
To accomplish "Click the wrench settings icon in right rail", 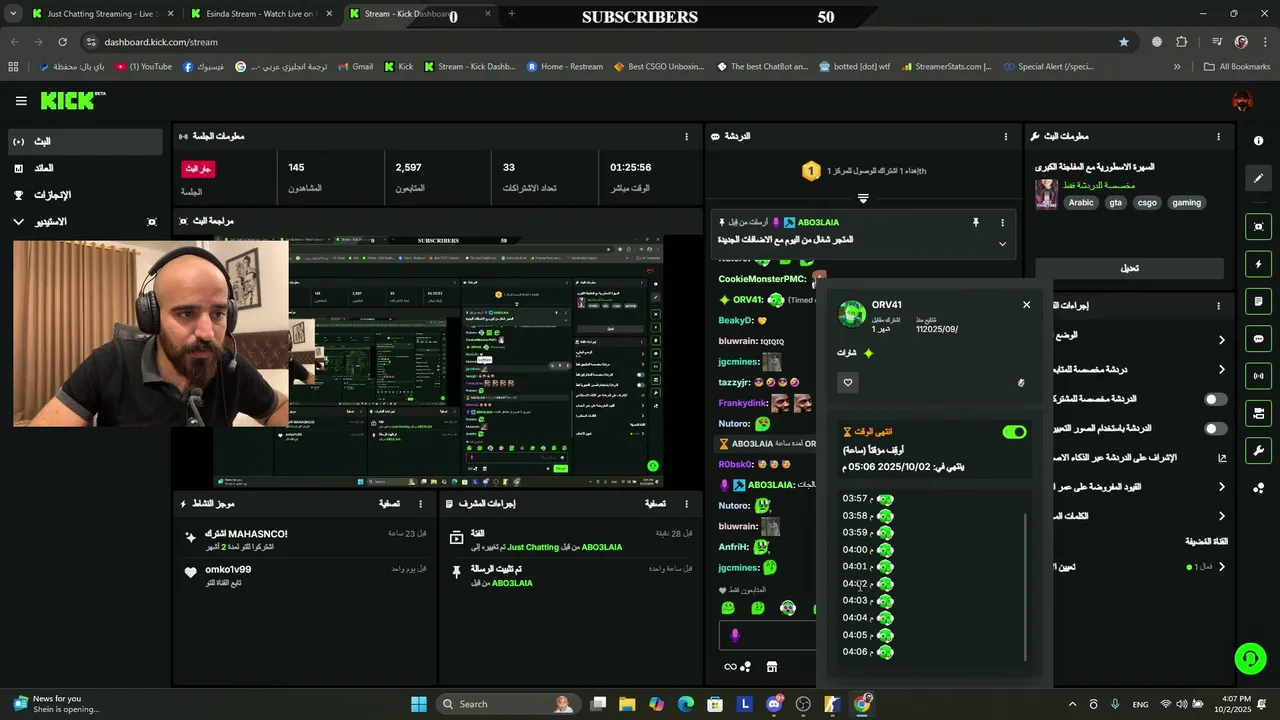I will (x=1259, y=451).
